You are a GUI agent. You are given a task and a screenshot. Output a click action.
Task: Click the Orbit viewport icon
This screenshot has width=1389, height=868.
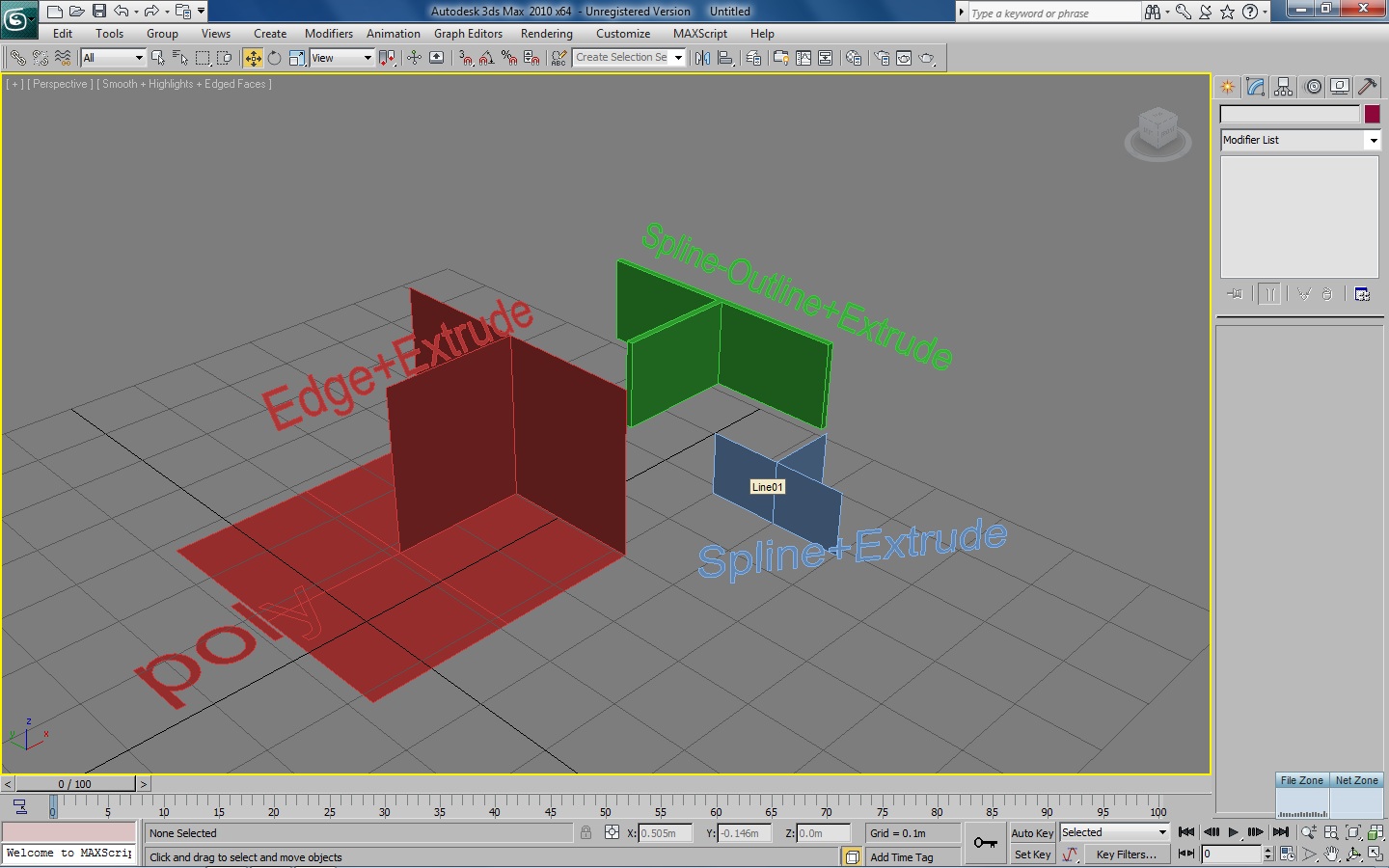coord(1353,854)
